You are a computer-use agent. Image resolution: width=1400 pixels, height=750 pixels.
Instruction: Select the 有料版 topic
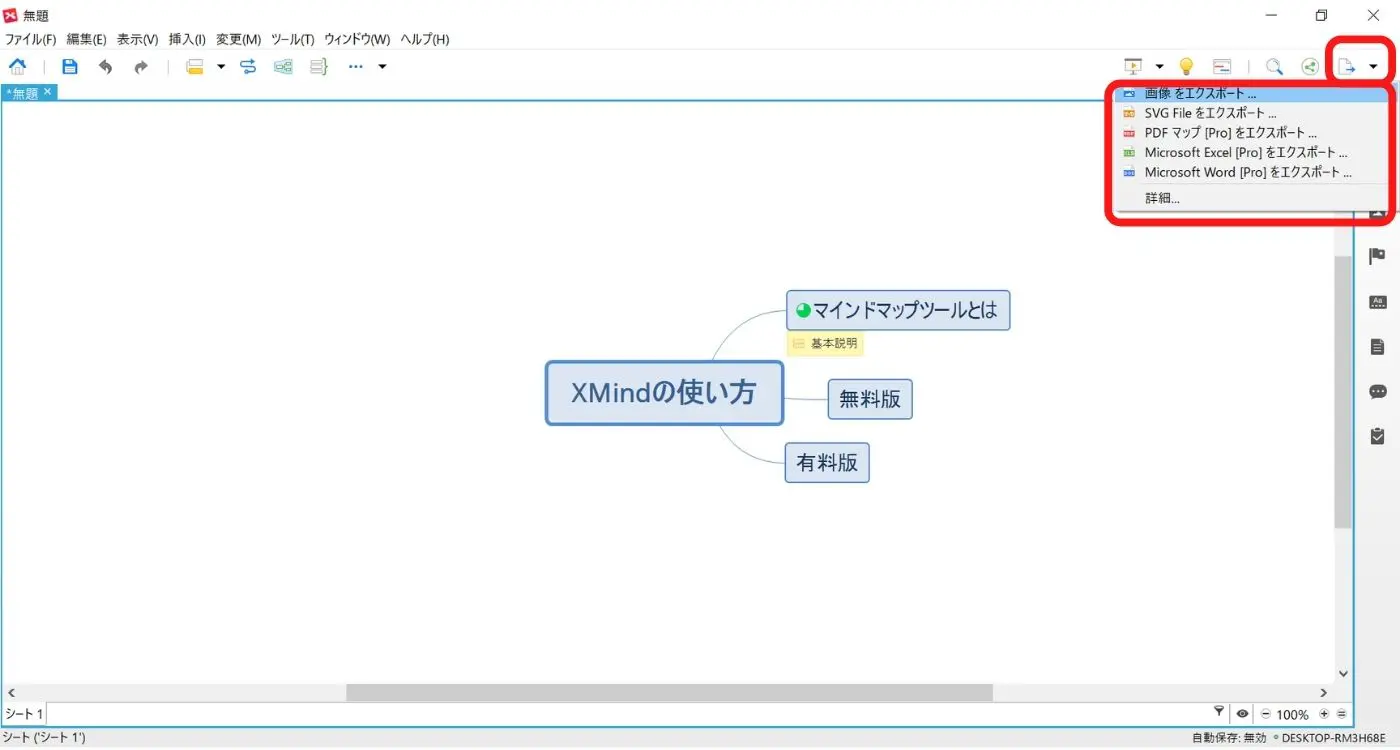click(827, 462)
